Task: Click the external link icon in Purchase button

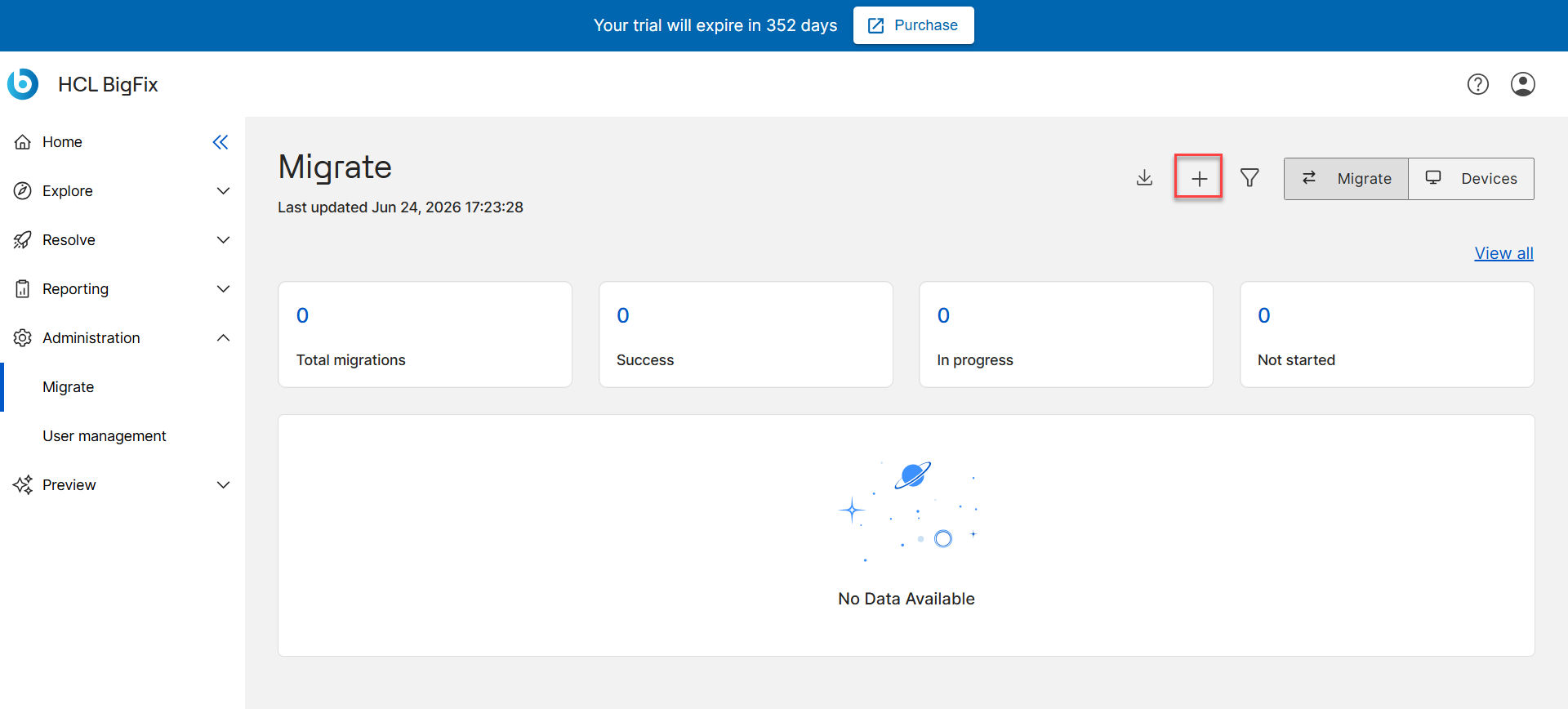Action: (x=875, y=25)
